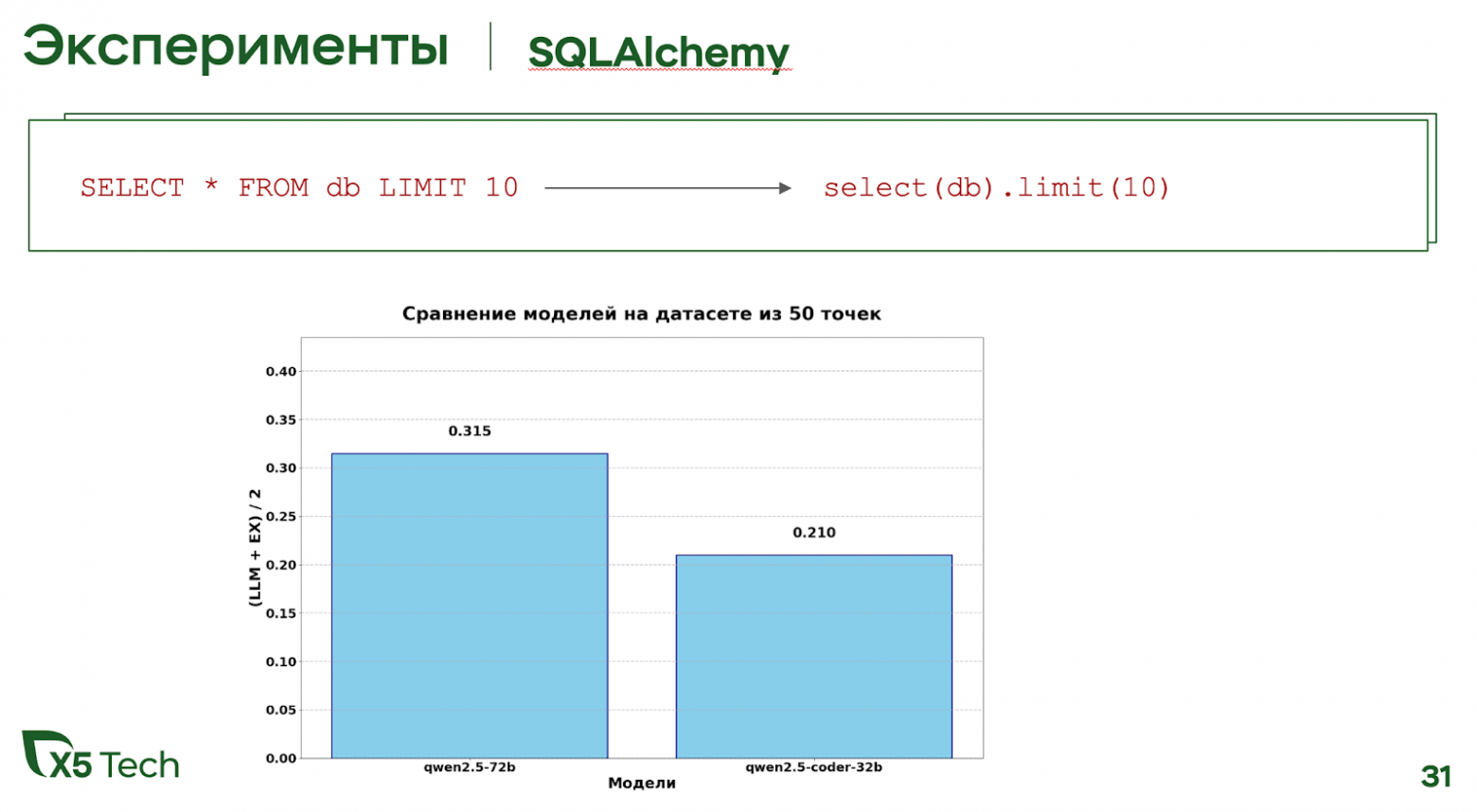Viewport: 1477px width, 812px height.
Task: Toggle the dashed gridlines on the chart
Action: click(644, 517)
